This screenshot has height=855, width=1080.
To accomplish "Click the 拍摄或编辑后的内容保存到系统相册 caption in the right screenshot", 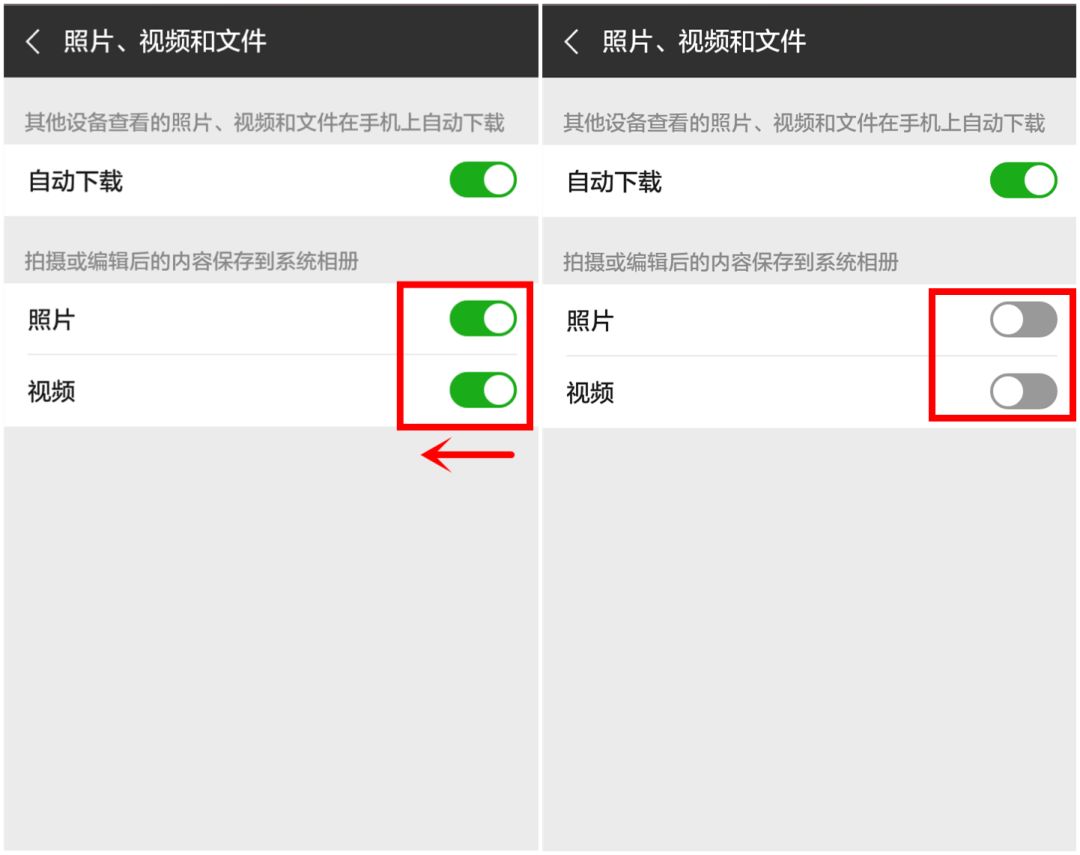I will point(731,262).
